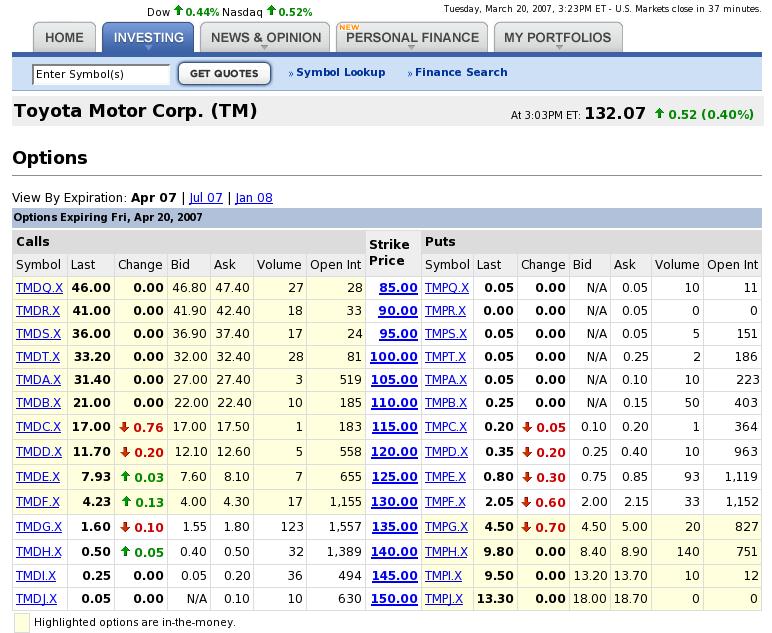Click the GET QUOTES button
Image resolution: width=772 pixels, height=633 pixels.
coord(224,74)
